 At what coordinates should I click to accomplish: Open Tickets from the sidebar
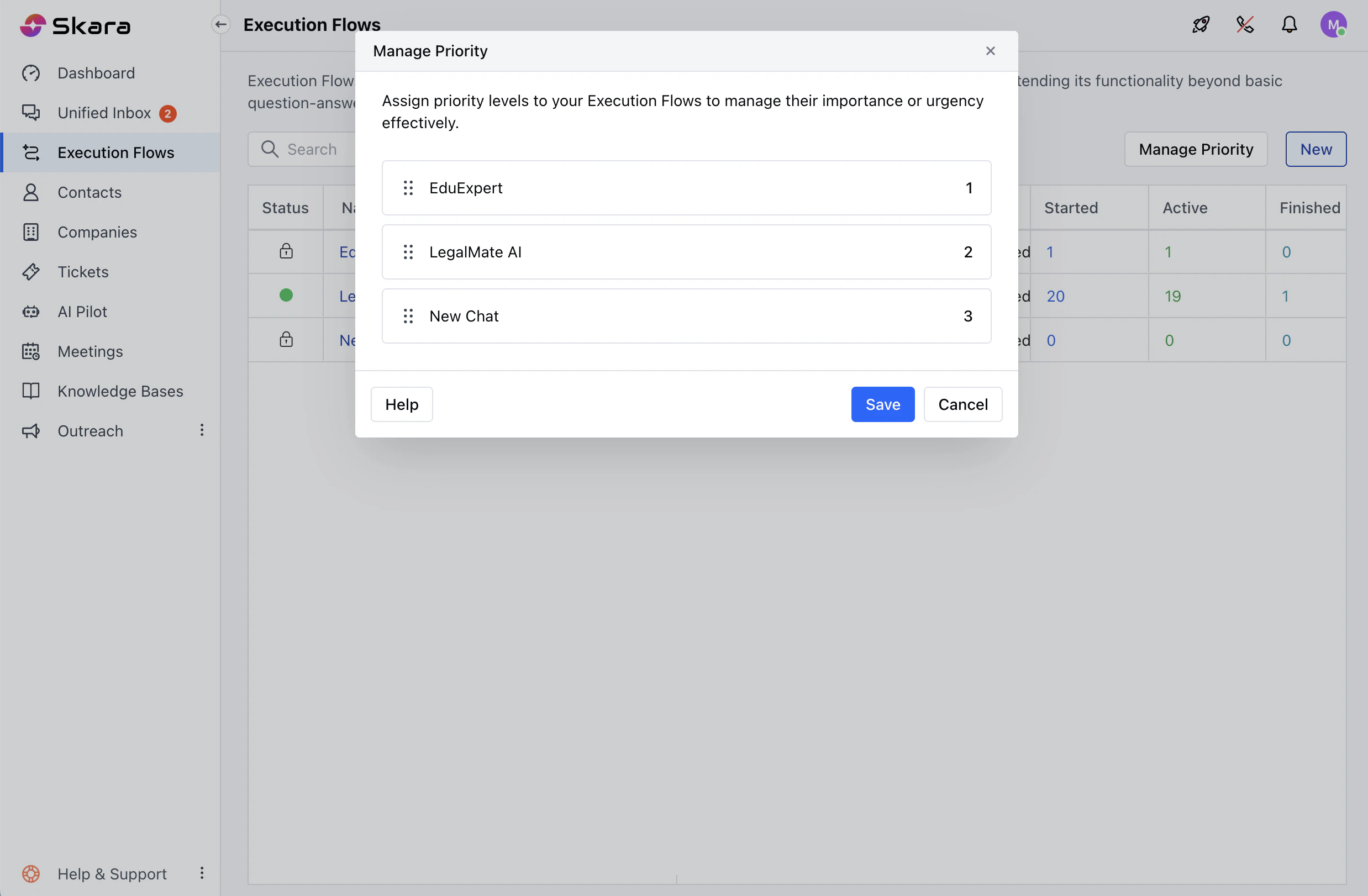[83, 272]
